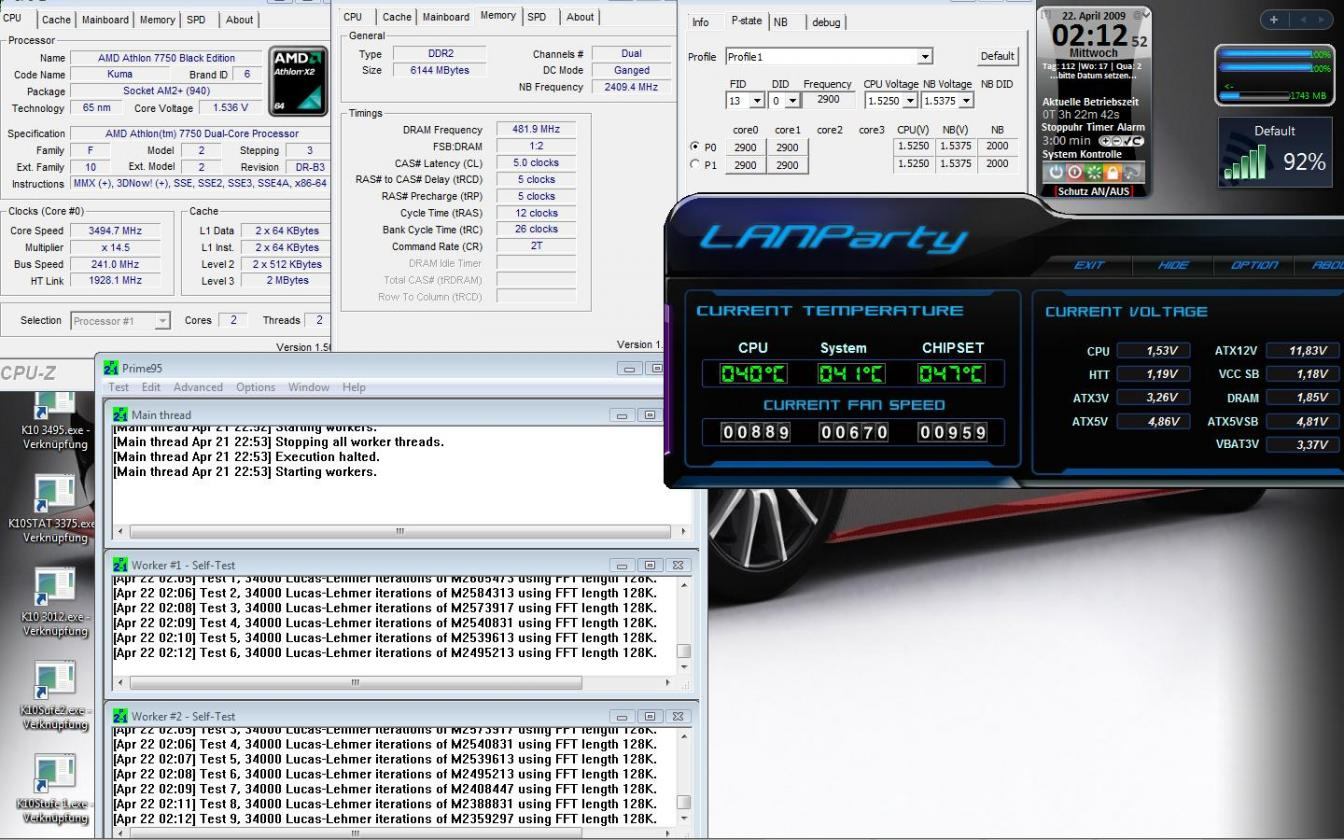Viewport: 1344px width, 840px height.
Task: Open the DID dropdown showing 0
Action: tap(792, 100)
